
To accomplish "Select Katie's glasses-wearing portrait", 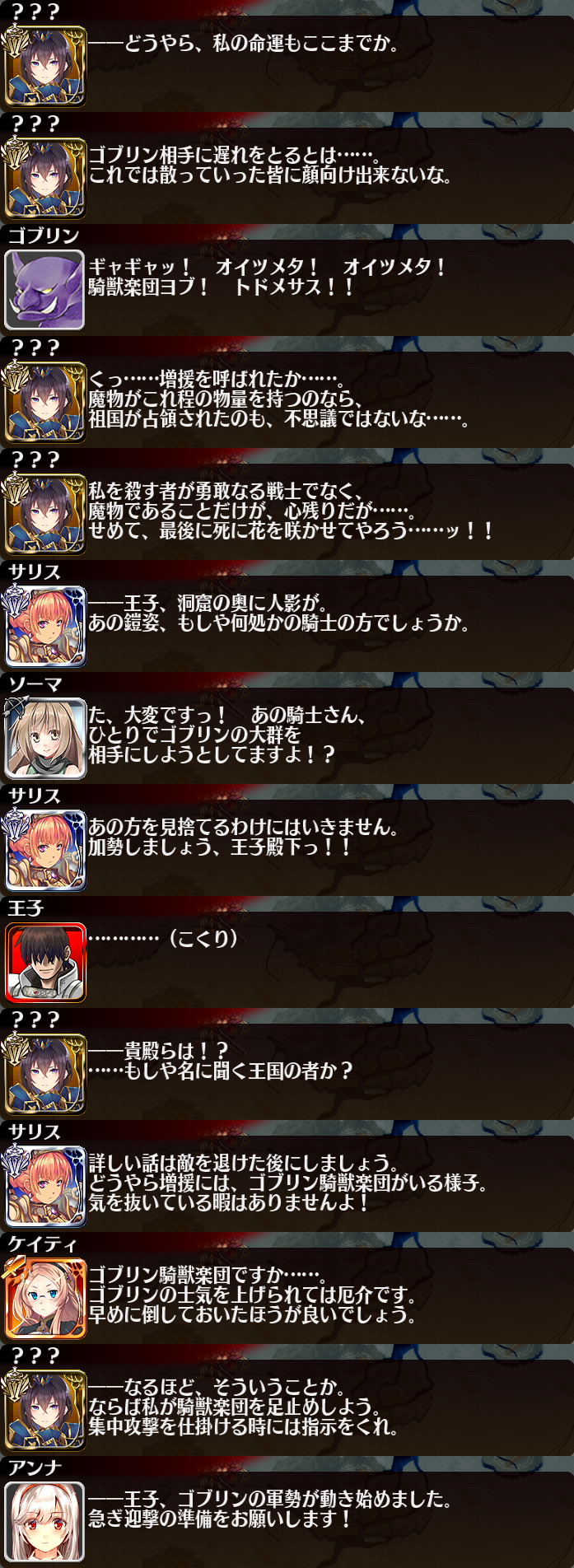I will (x=44, y=1298).
